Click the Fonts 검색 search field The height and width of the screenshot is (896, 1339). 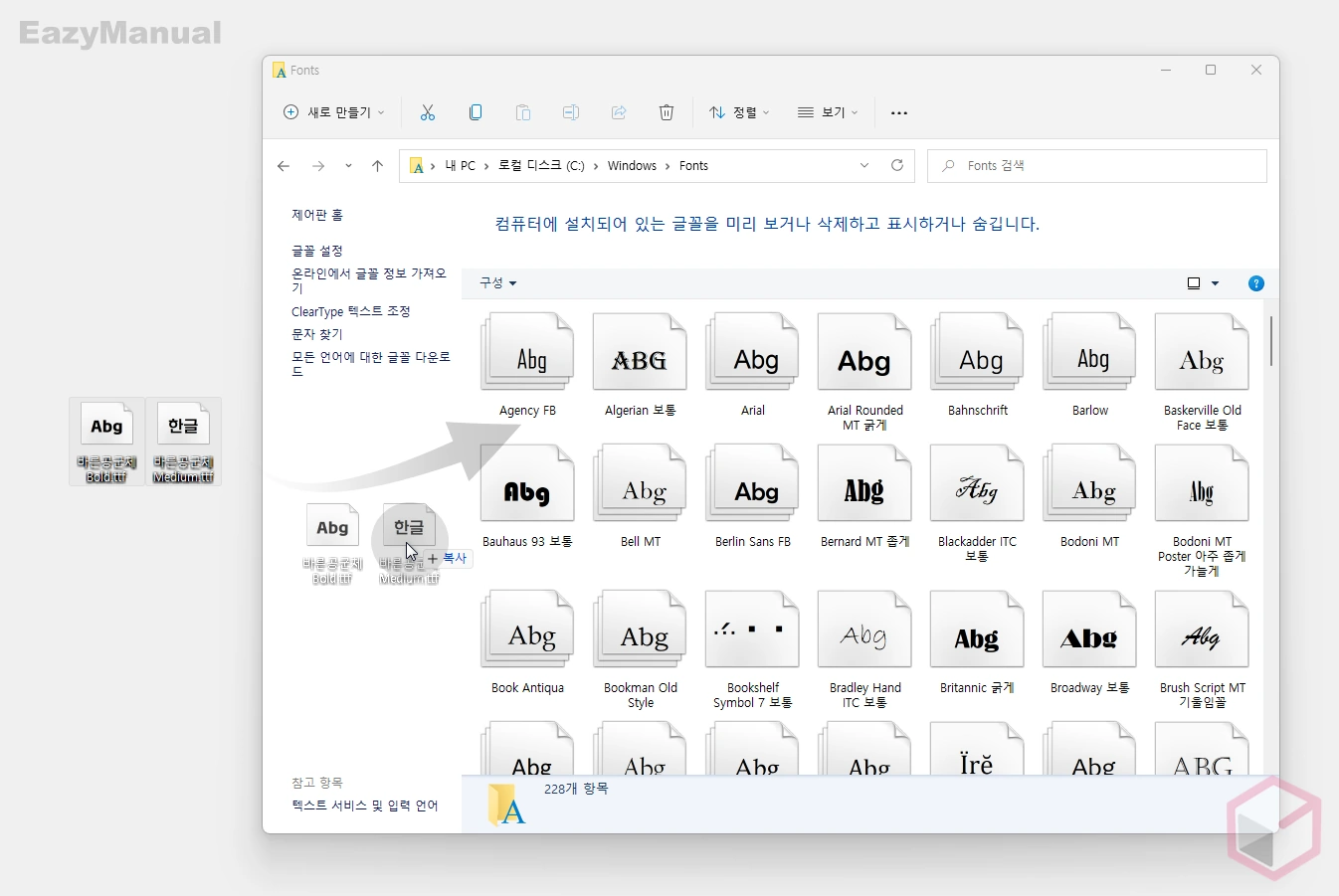point(1096,166)
